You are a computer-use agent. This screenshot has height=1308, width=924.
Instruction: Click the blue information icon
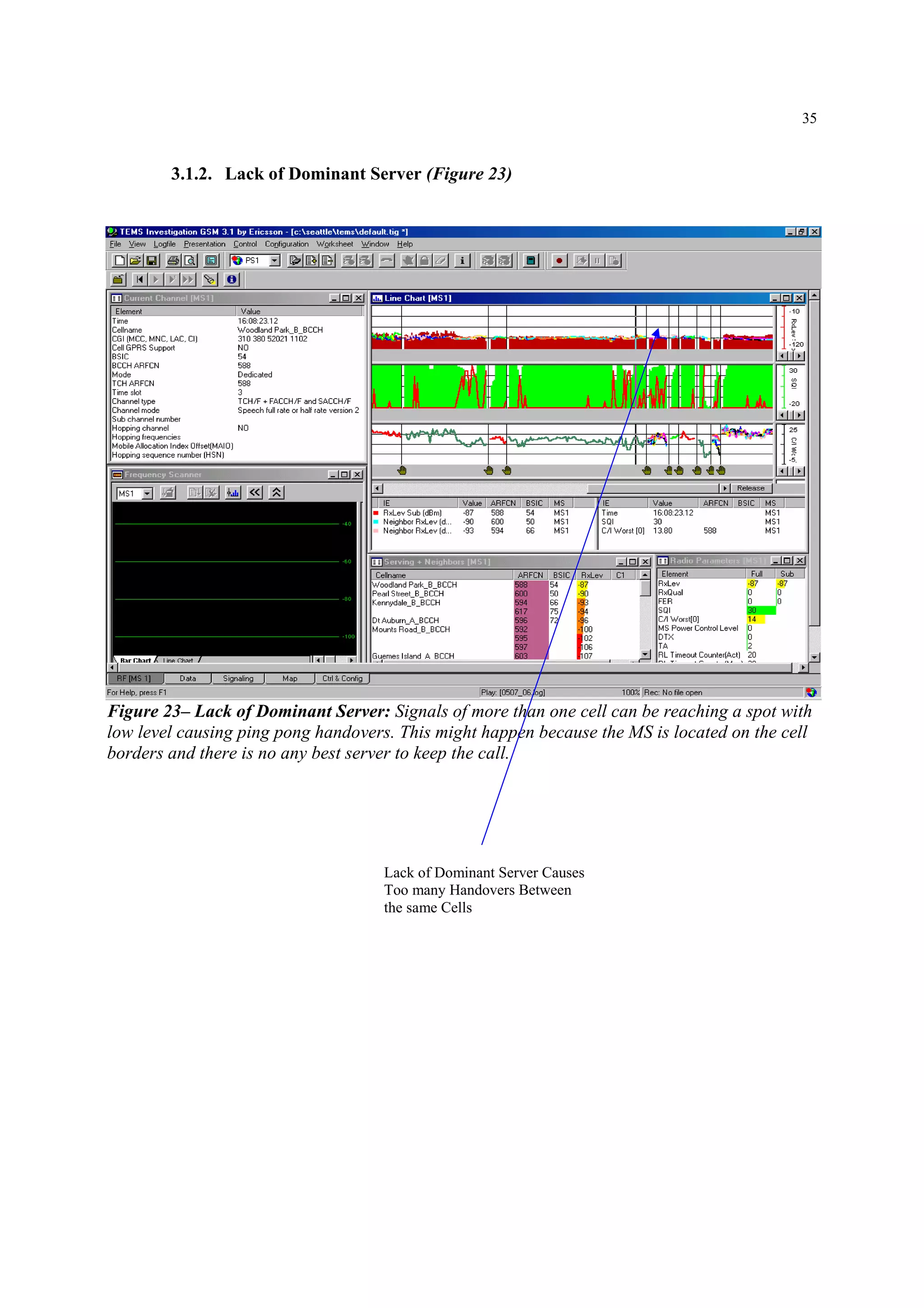pyautogui.click(x=232, y=279)
